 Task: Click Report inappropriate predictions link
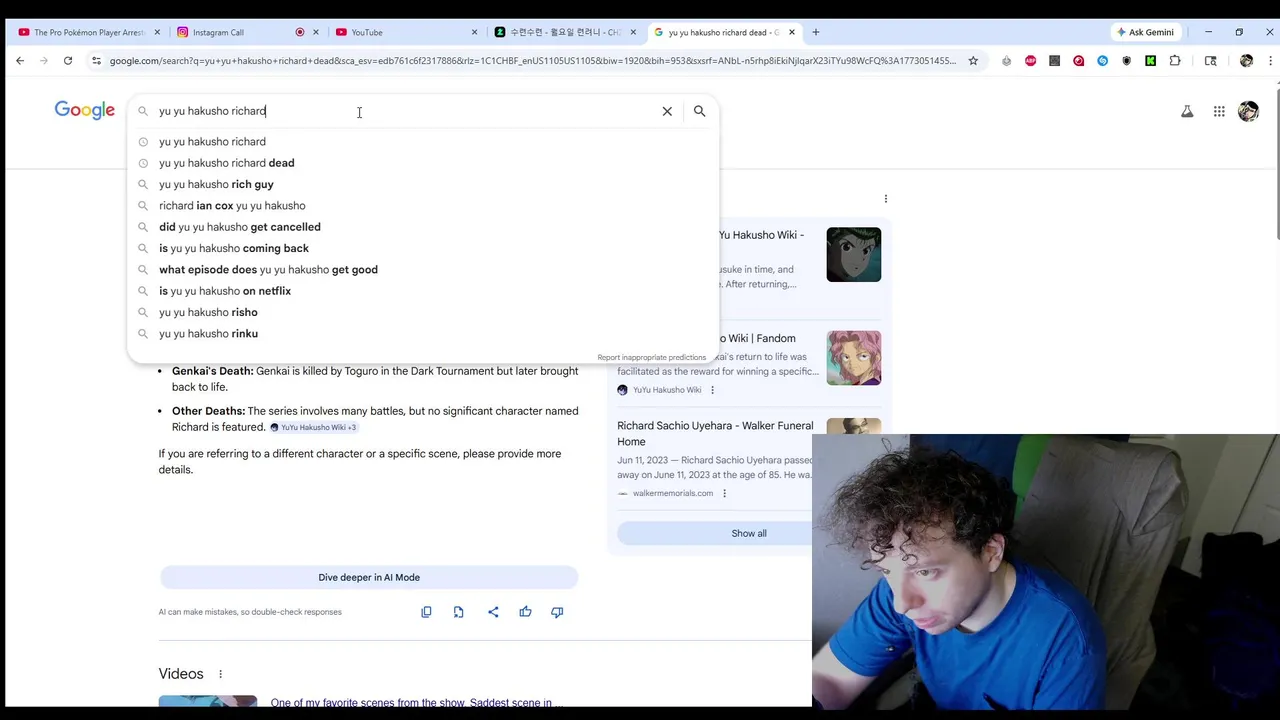tap(652, 357)
